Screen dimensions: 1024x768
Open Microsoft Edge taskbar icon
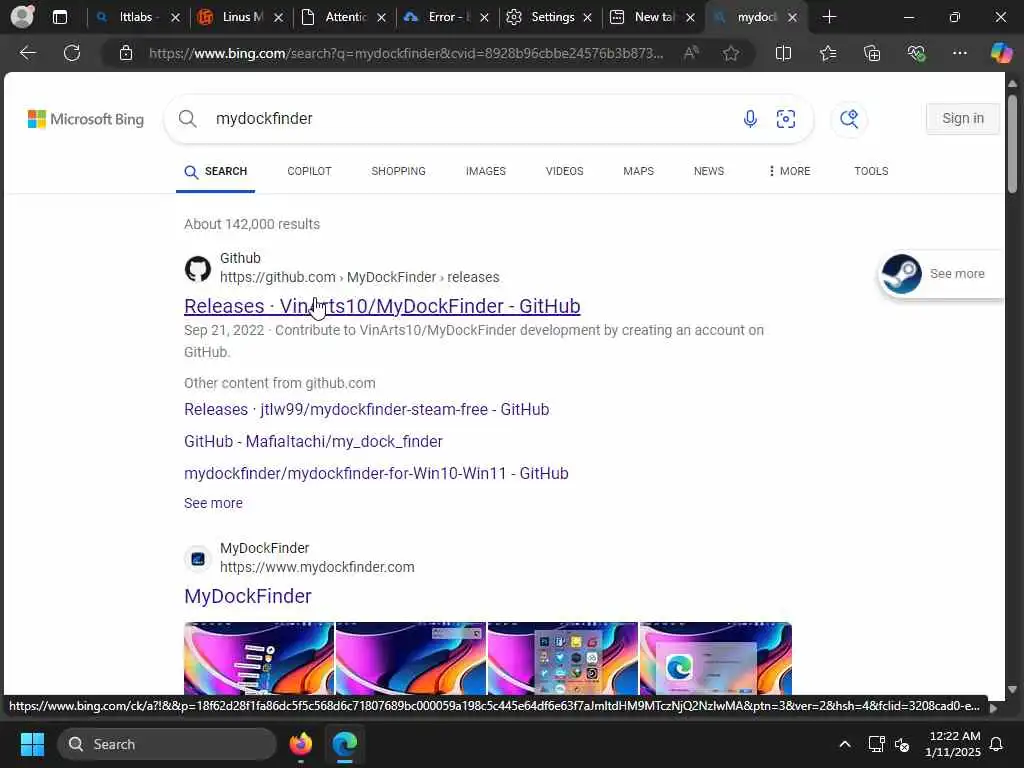(x=344, y=744)
